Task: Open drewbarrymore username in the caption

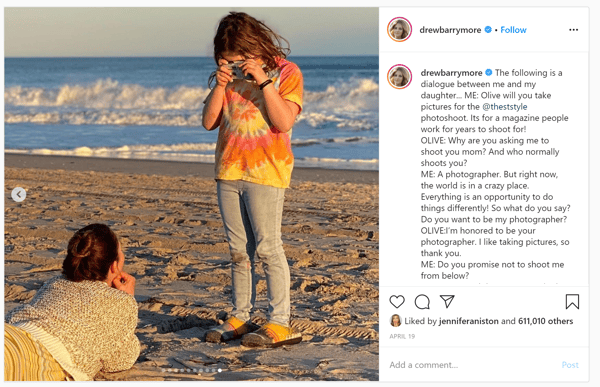Action: click(x=451, y=73)
